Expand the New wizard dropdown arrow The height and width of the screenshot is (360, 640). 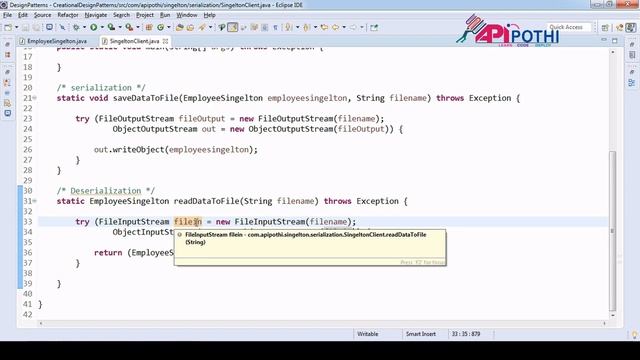pyautogui.click(x=16, y=27)
